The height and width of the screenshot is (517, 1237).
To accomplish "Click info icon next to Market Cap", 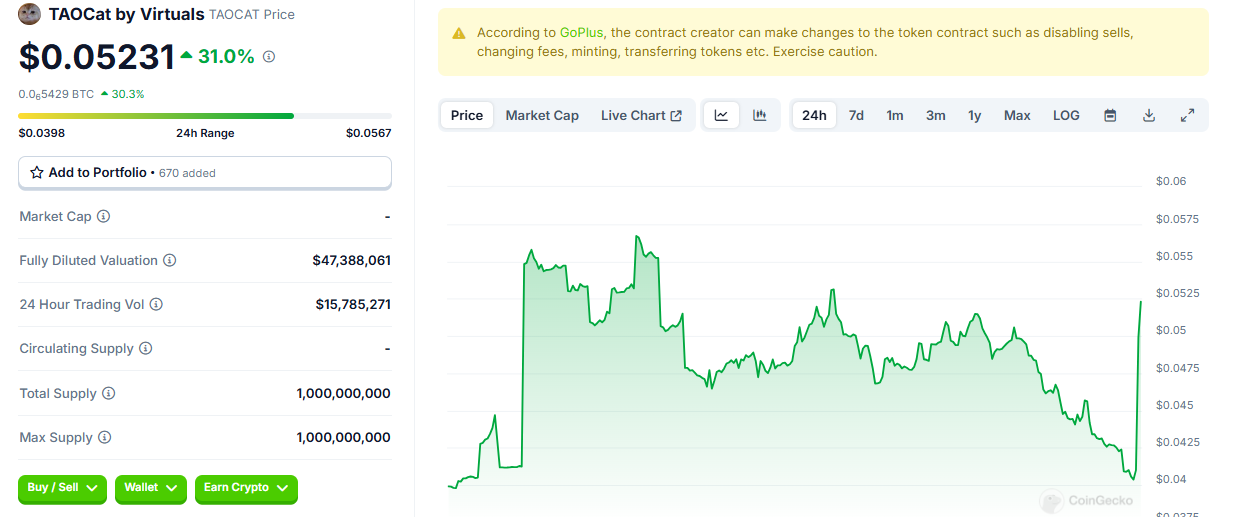I will (x=104, y=216).
